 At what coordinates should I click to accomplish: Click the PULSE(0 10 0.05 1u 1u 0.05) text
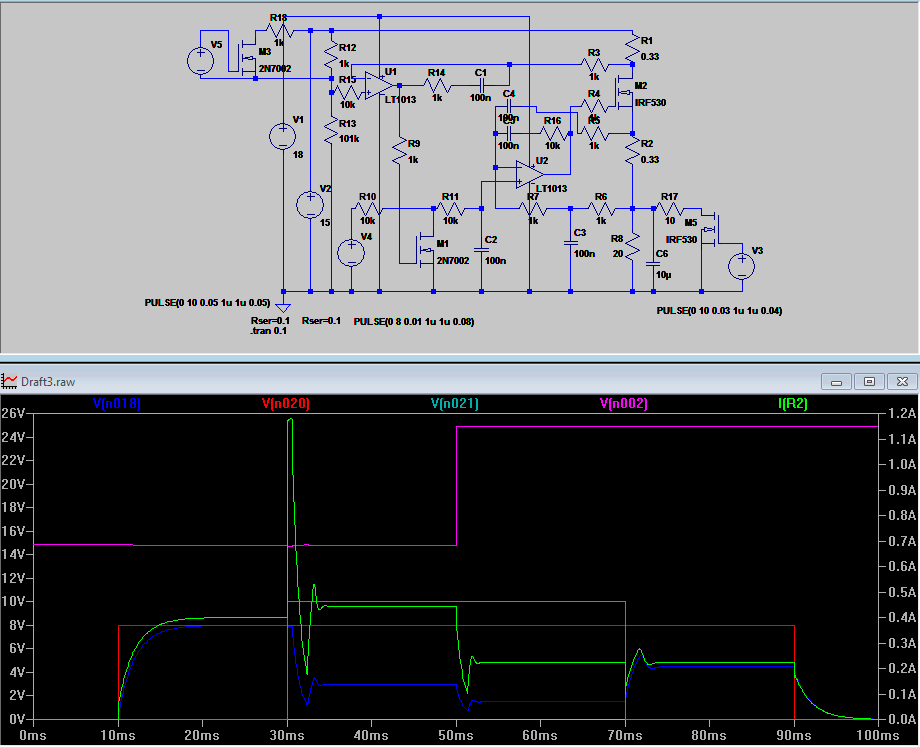(x=207, y=303)
